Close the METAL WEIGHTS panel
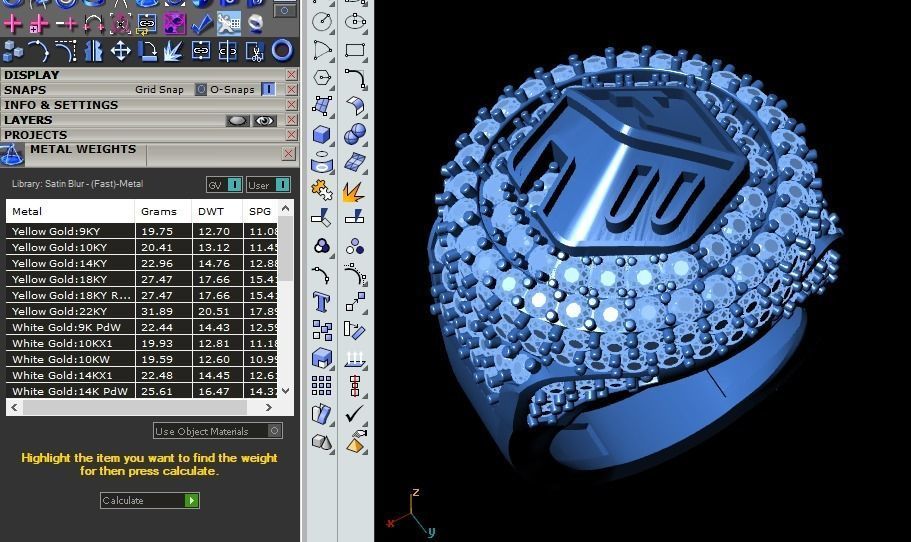The image size is (911, 542). click(288, 153)
